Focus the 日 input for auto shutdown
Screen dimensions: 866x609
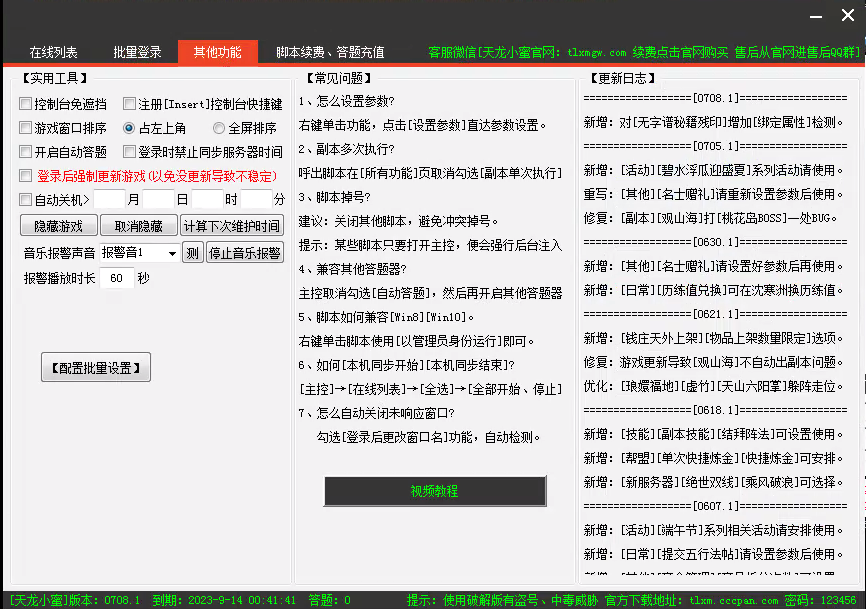[x=159, y=199]
